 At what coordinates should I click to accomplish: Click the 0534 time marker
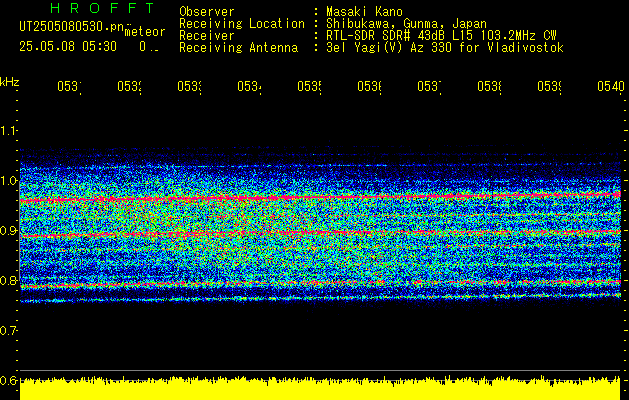click(249, 87)
